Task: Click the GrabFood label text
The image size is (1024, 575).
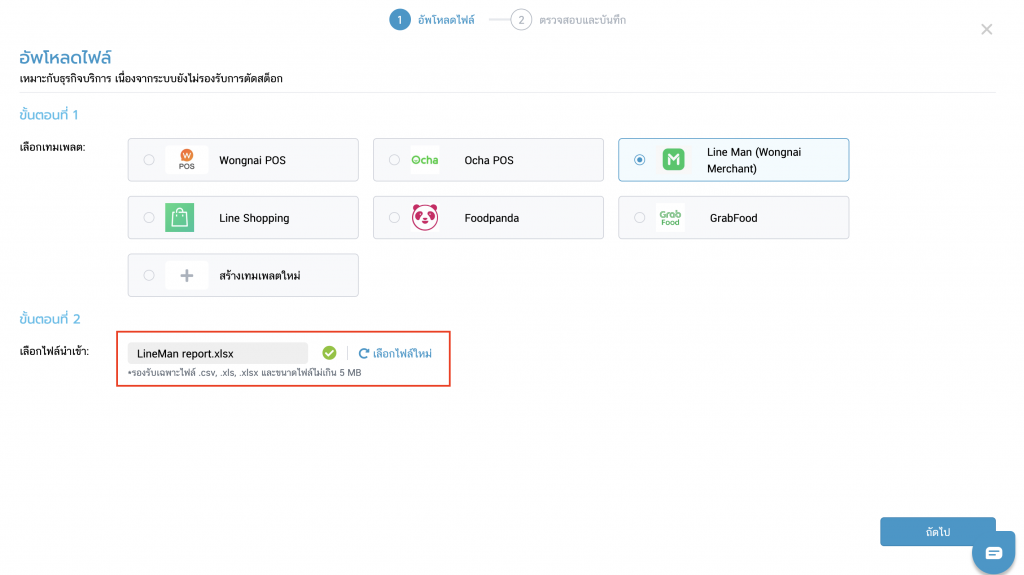Action: [x=733, y=218]
